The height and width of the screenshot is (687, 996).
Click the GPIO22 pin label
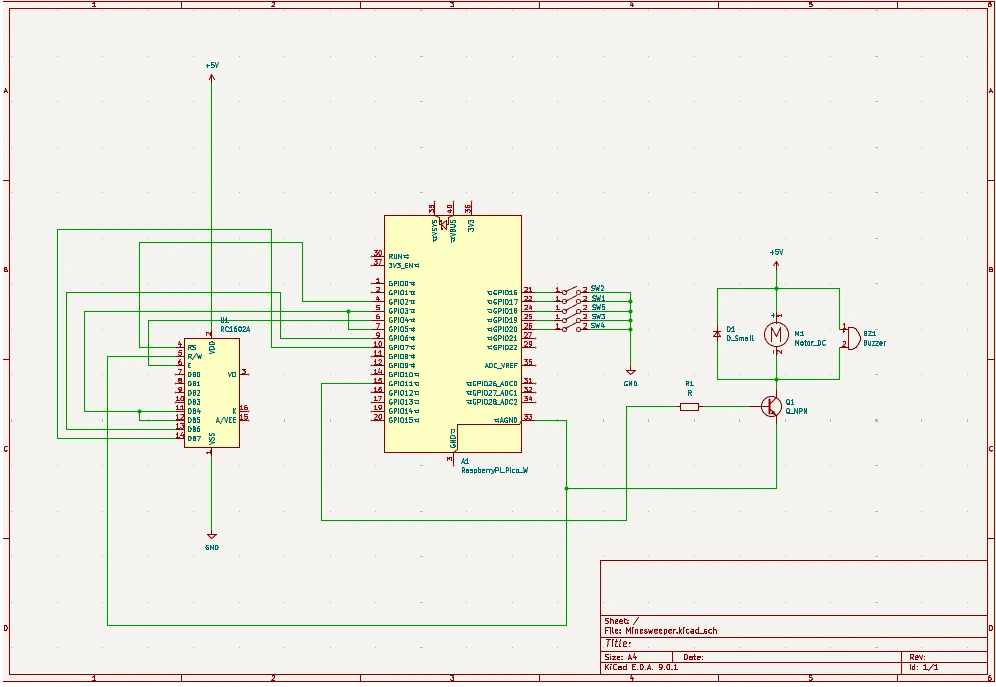[503, 347]
